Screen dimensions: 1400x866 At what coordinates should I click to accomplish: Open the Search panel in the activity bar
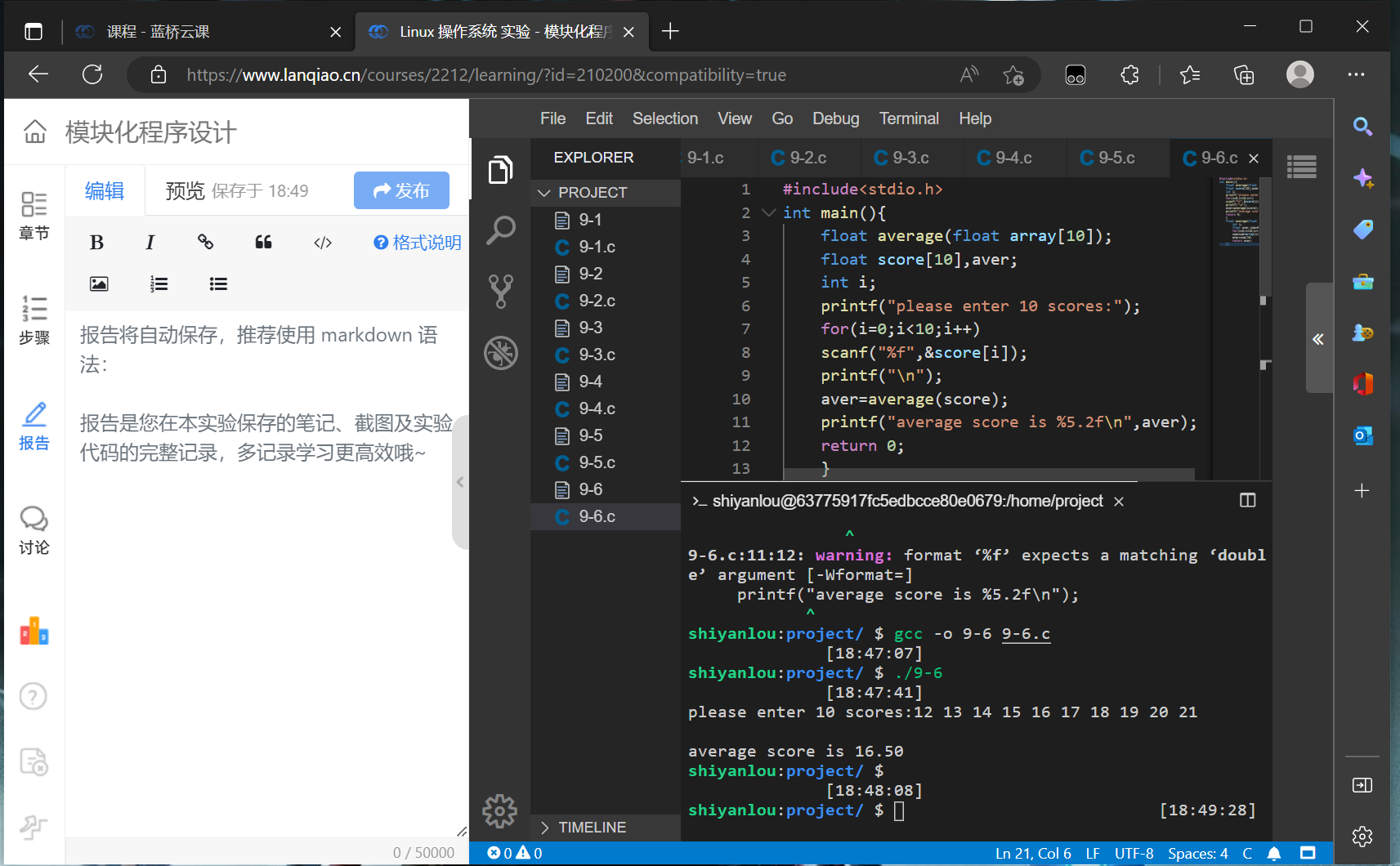click(x=500, y=231)
